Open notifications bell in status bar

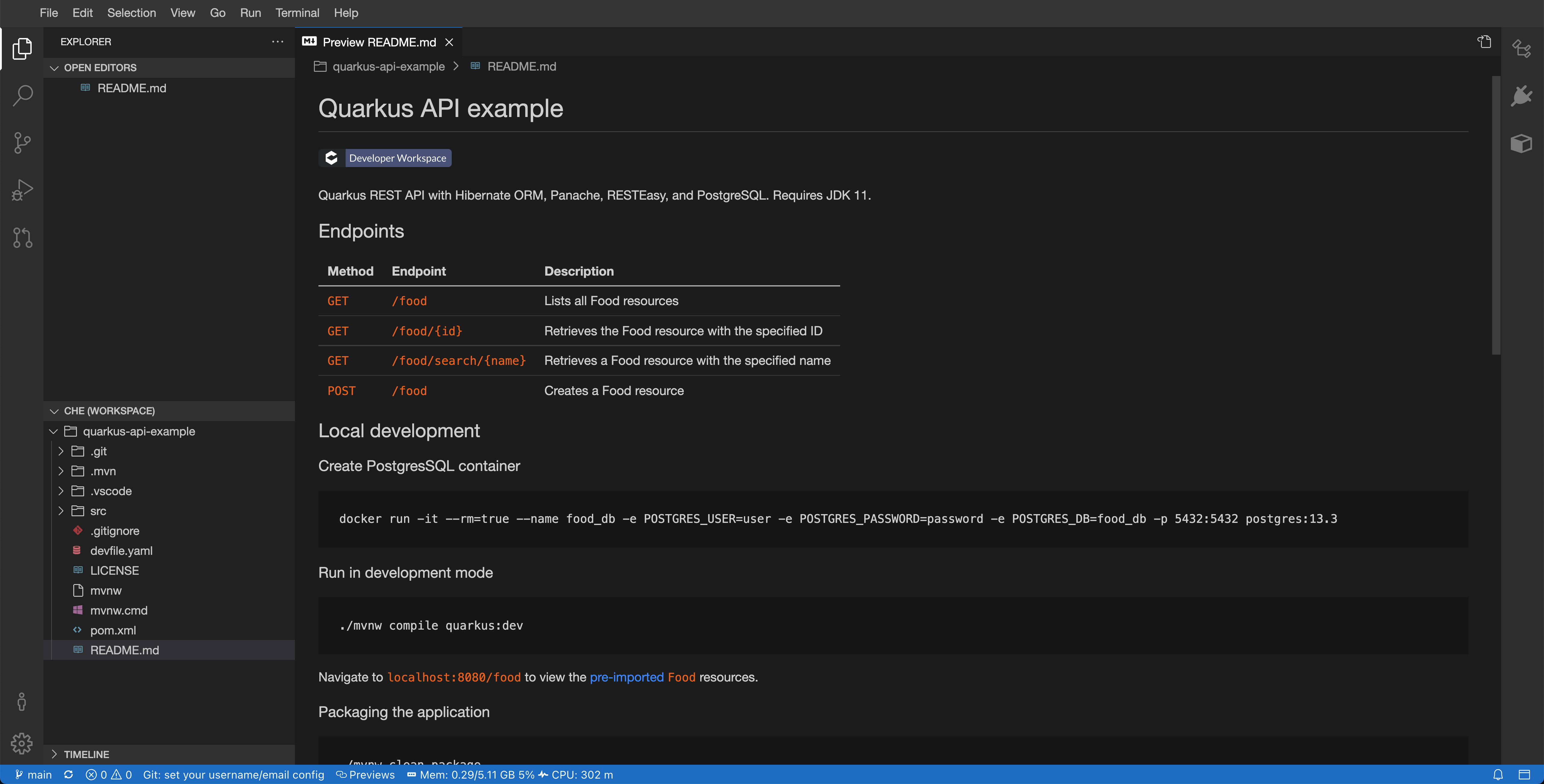tap(1498, 774)
